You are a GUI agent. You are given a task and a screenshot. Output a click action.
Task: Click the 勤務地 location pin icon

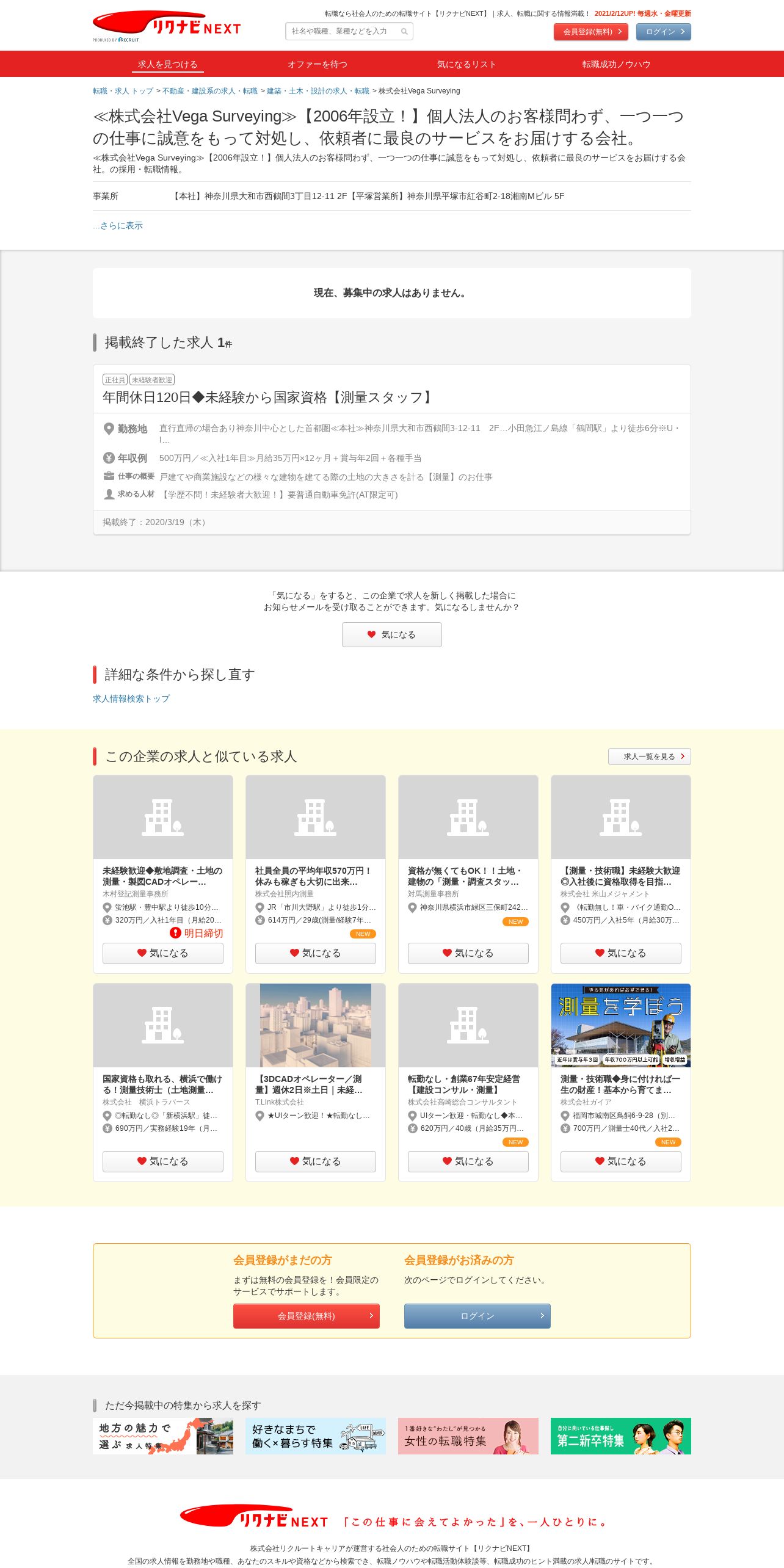[x=109, y=429]
